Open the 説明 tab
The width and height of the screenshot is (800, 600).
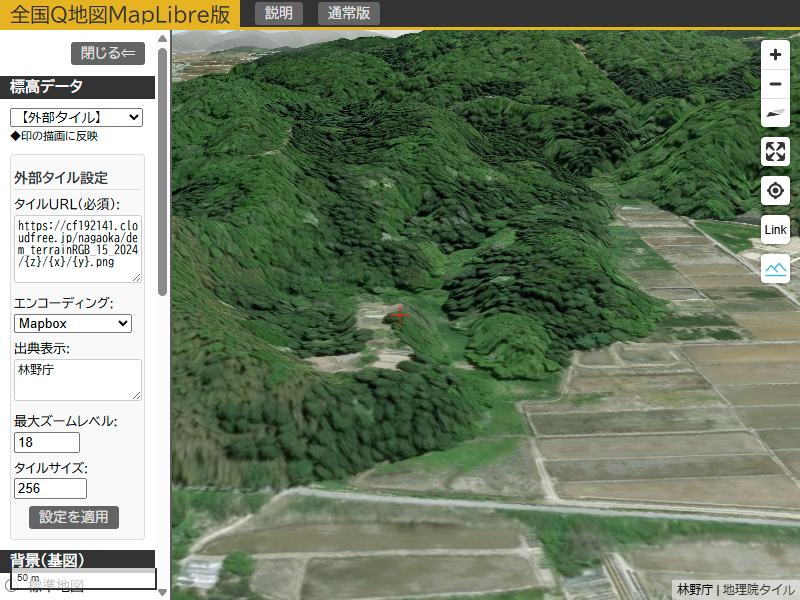point(279,13)
